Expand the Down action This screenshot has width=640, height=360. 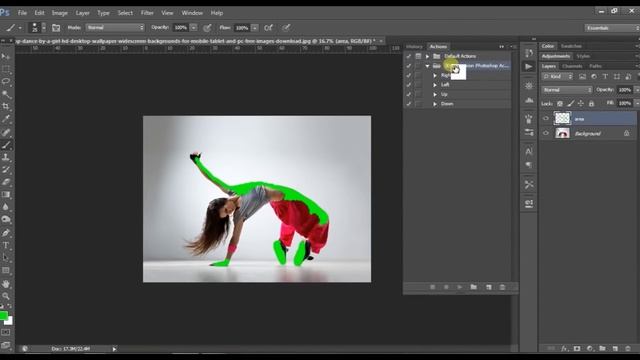435,104
